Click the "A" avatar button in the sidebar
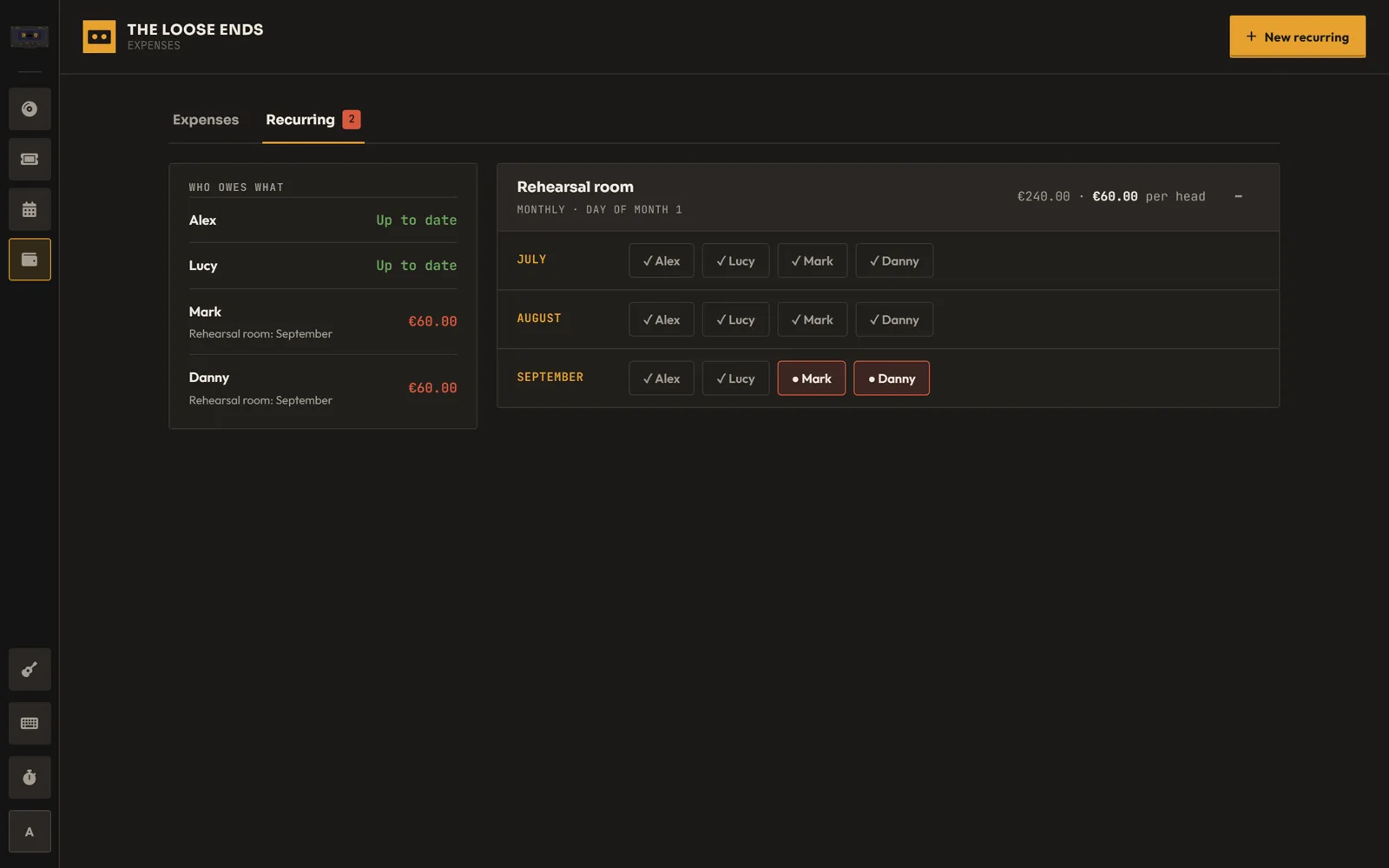This screenshot has width=1389, height=868. tap(30, 832)
